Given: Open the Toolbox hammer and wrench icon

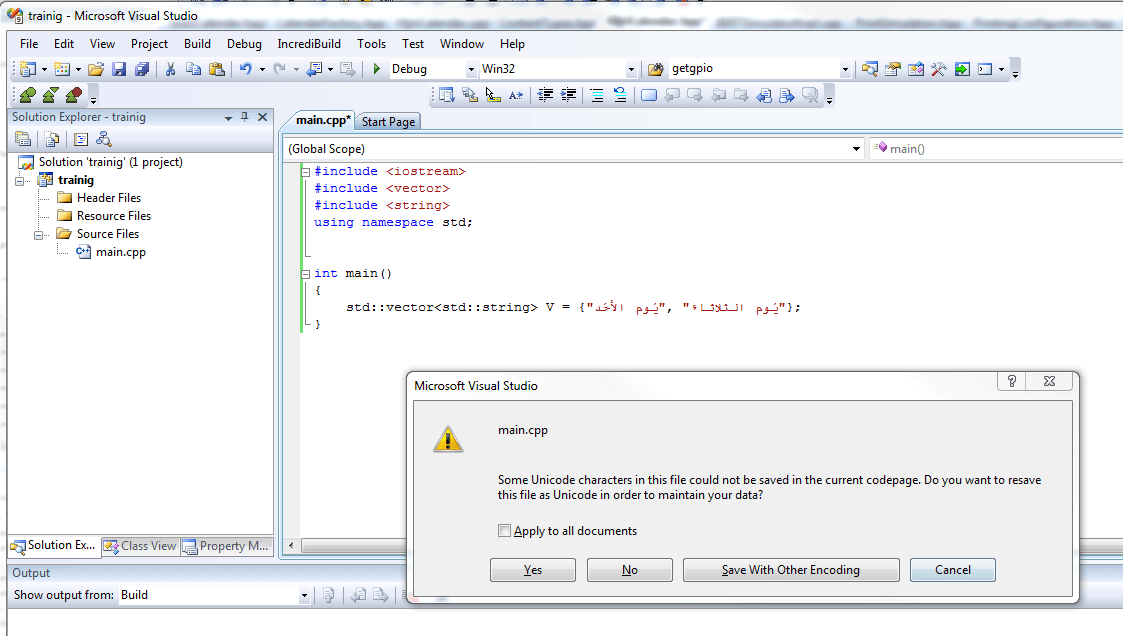Looking at the screenshot, I should 939,69.
